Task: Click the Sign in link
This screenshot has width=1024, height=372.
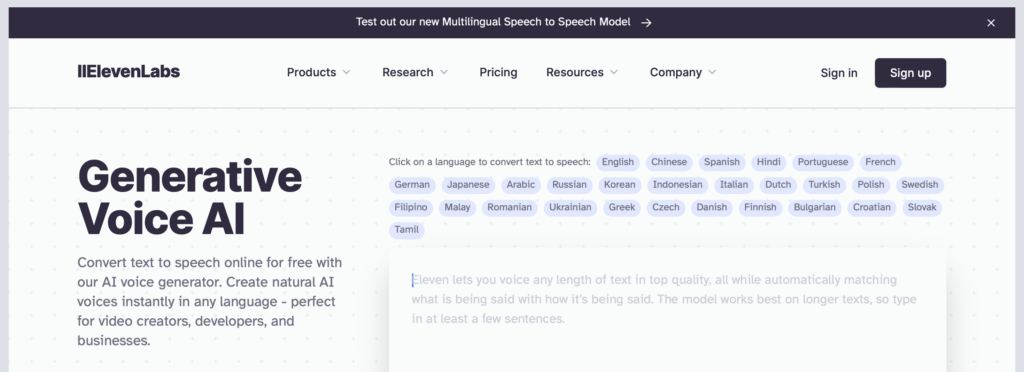Action: point(839,73)
